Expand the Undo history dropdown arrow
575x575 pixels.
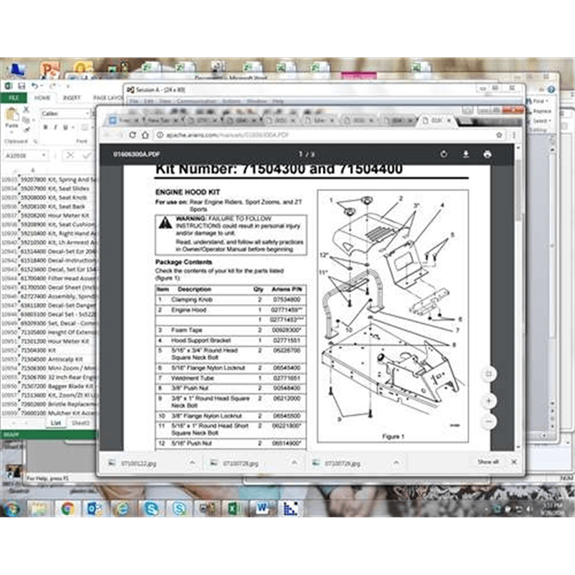point(41,86)
